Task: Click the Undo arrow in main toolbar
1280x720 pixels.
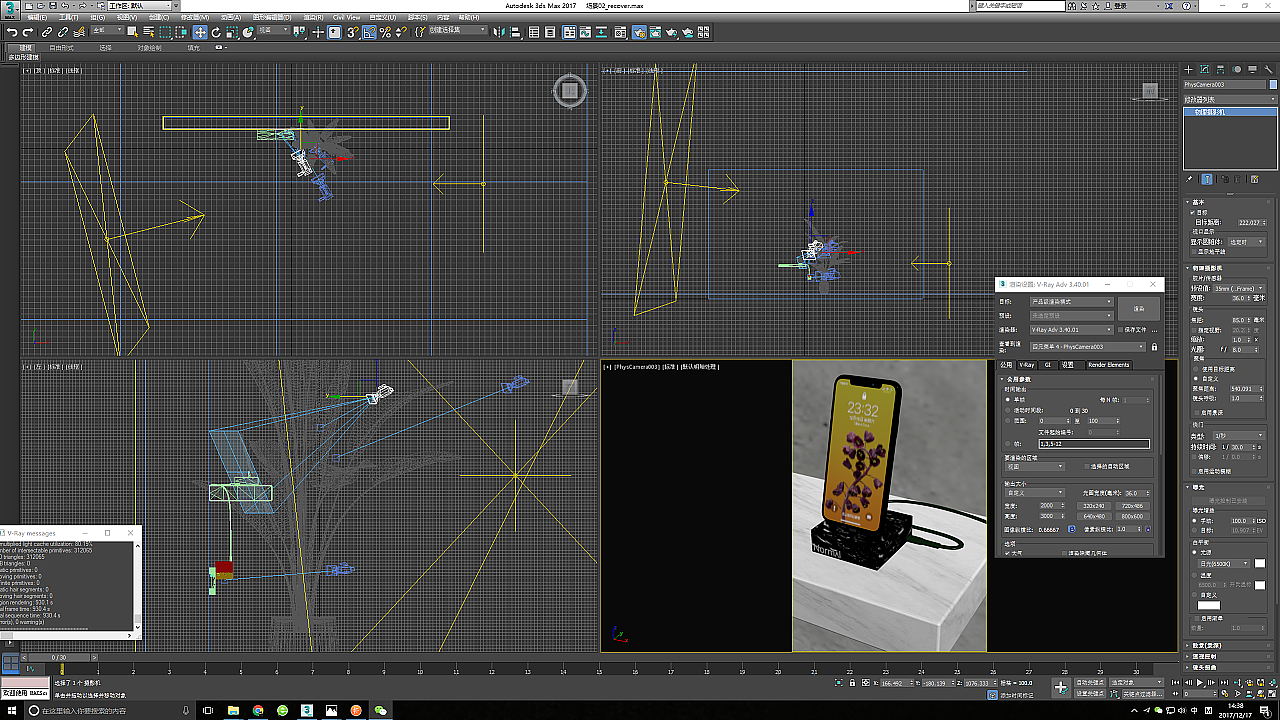Action: tap(12, 33)
